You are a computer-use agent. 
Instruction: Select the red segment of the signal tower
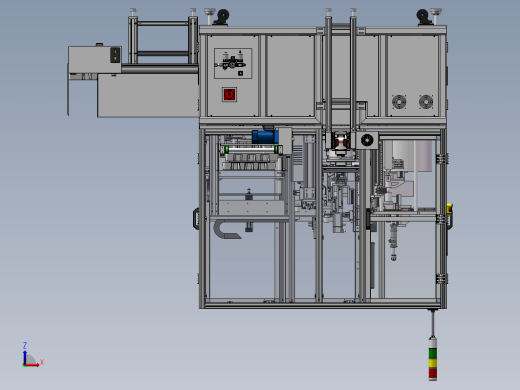click(x=433, y=373)
